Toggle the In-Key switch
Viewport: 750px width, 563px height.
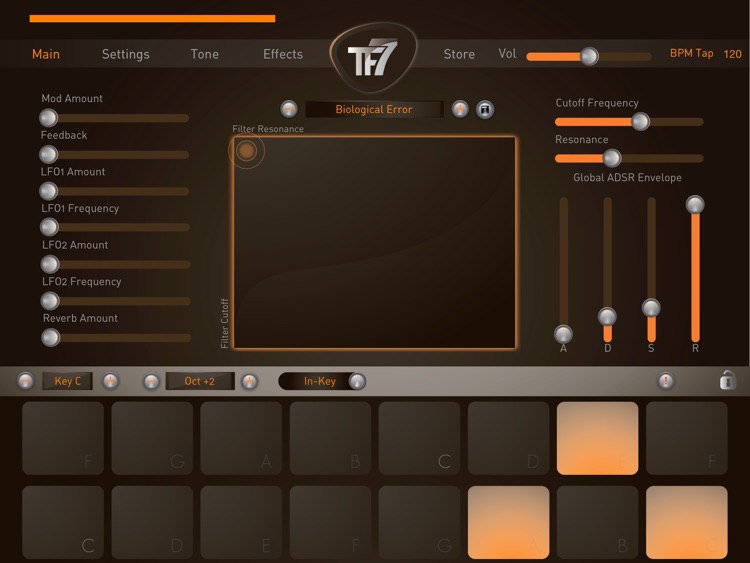click(322, 381)
